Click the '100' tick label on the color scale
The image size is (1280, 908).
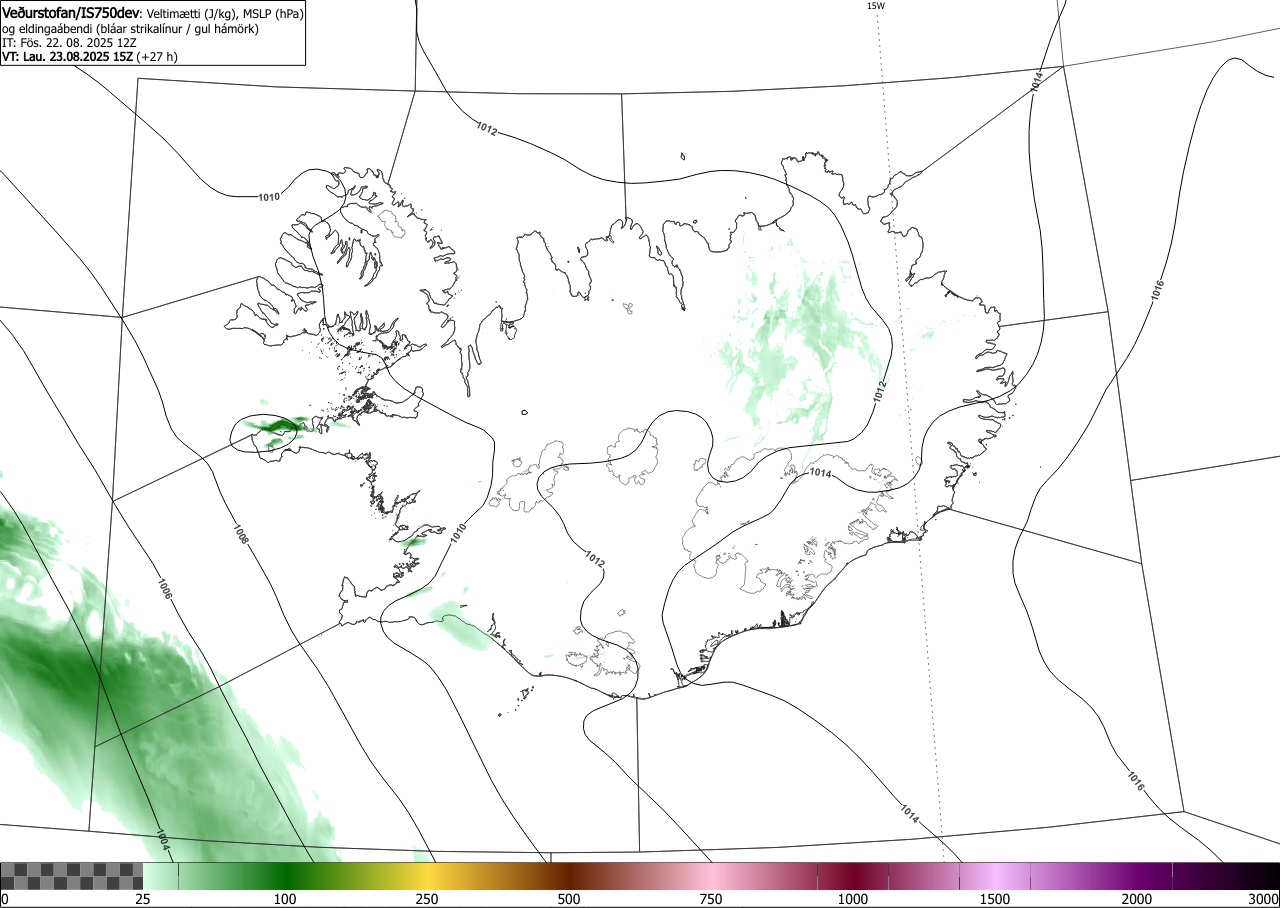point(285,899)
